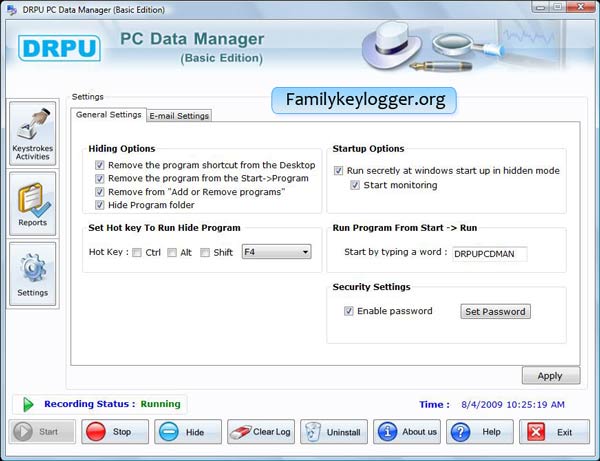
Task: Click the Uninstall button
Action: coord(334,432)
